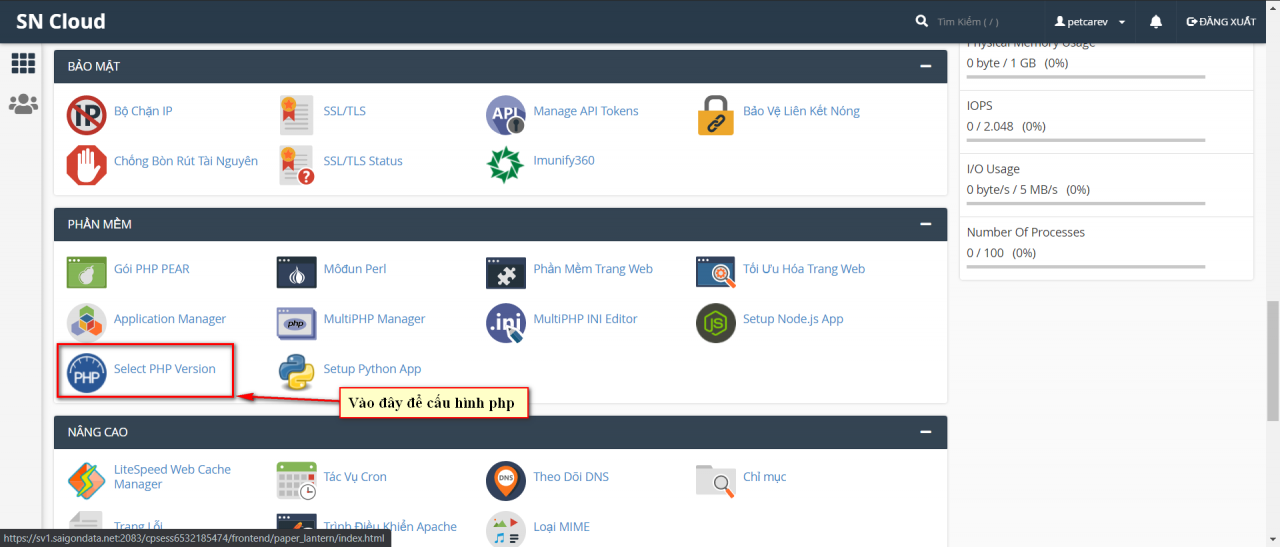The width and height of the screenshot is (1280, 547).
Task: Collapse the BẢO MẬT section
Action: coord(926,66)
